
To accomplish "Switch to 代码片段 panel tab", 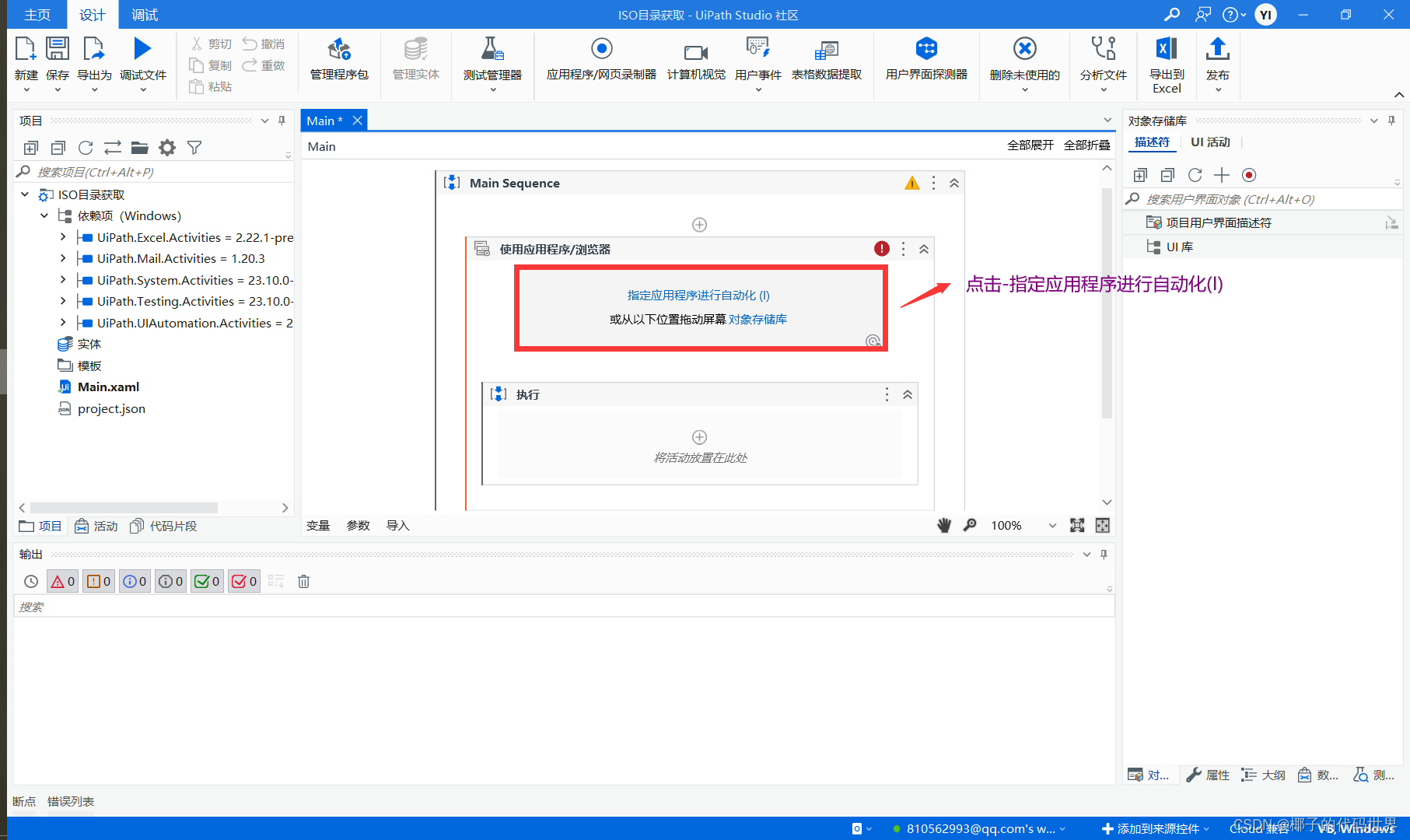I will [x=163, y=527].
